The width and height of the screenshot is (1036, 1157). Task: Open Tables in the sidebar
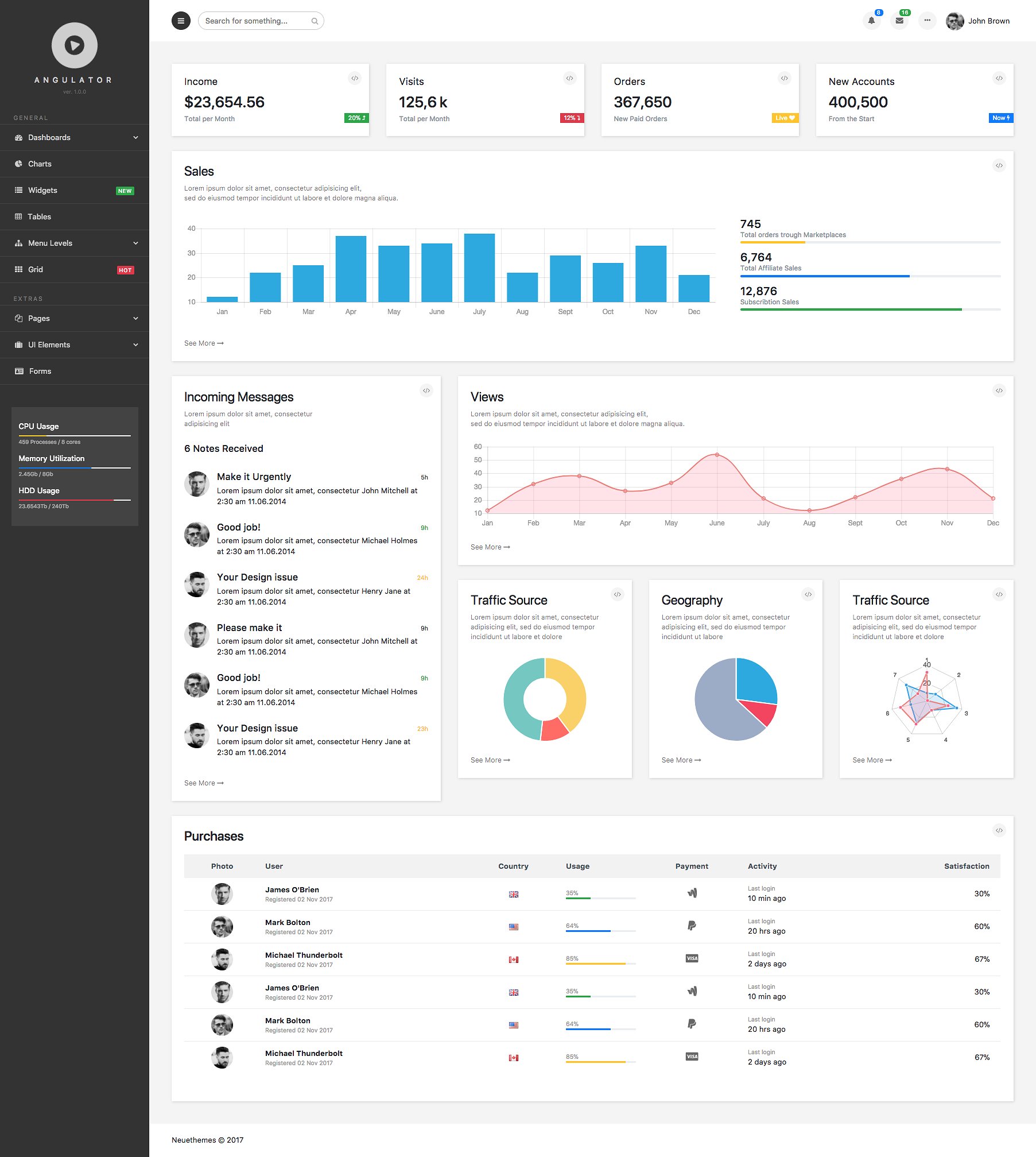tap(75, 216)
